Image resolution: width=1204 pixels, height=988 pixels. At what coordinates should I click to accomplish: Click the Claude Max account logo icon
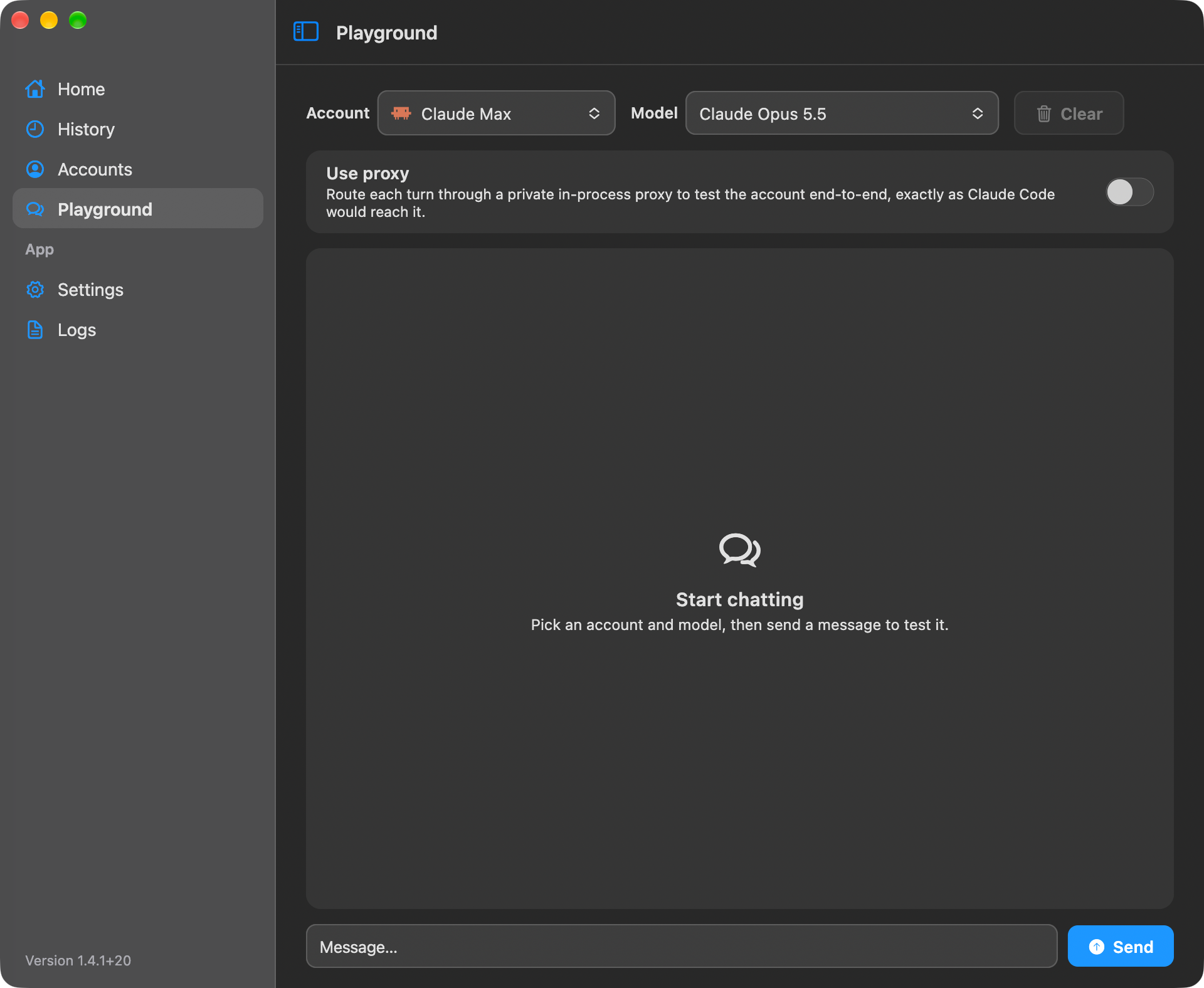pos(401,113)
